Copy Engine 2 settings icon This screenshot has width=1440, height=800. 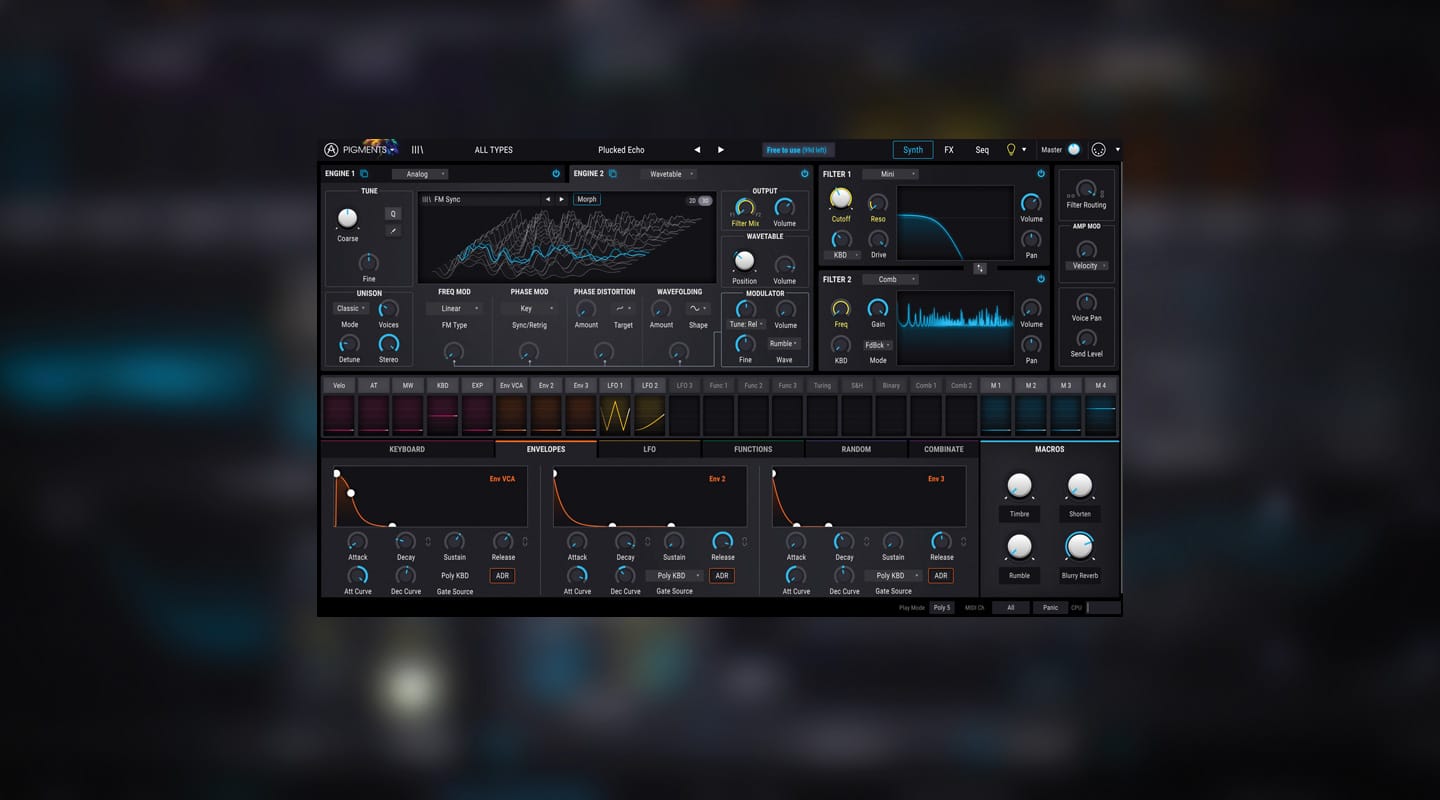pos(613,174)
